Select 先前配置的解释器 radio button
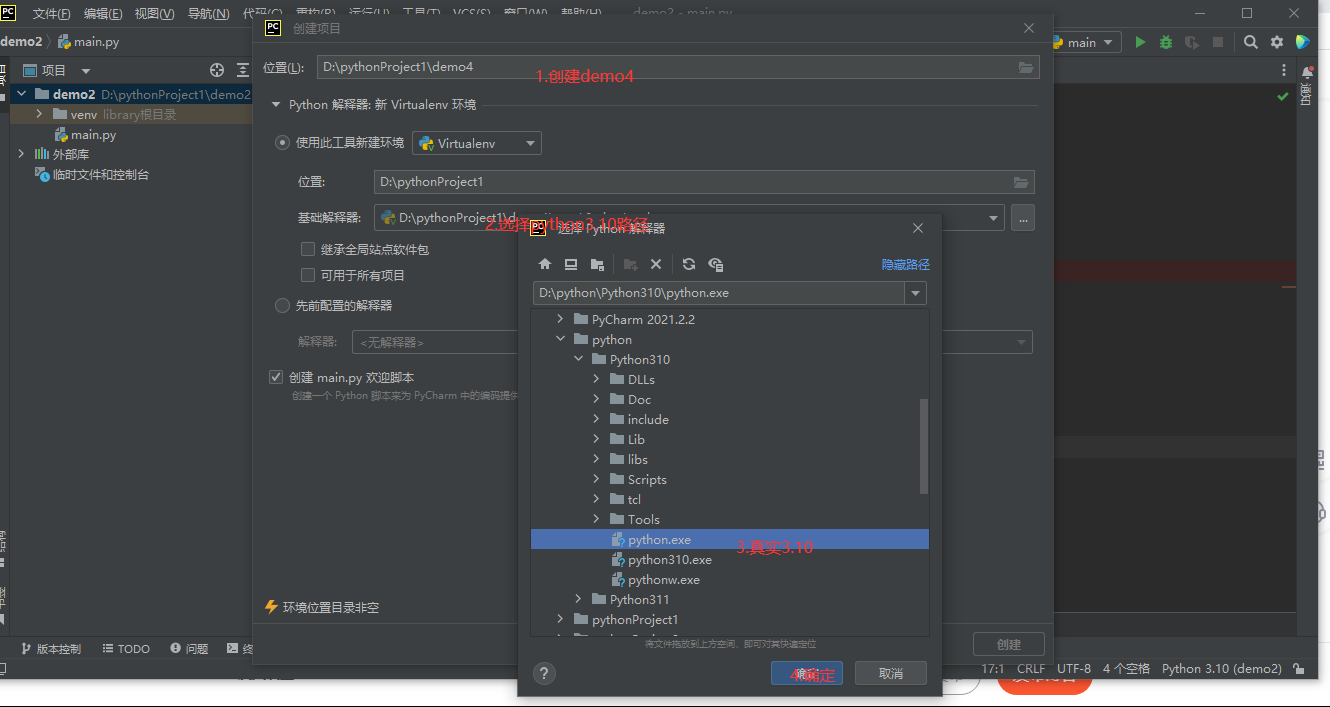Image resolution: width=1330 pixels, height=707 pixels. click(282, 305)
